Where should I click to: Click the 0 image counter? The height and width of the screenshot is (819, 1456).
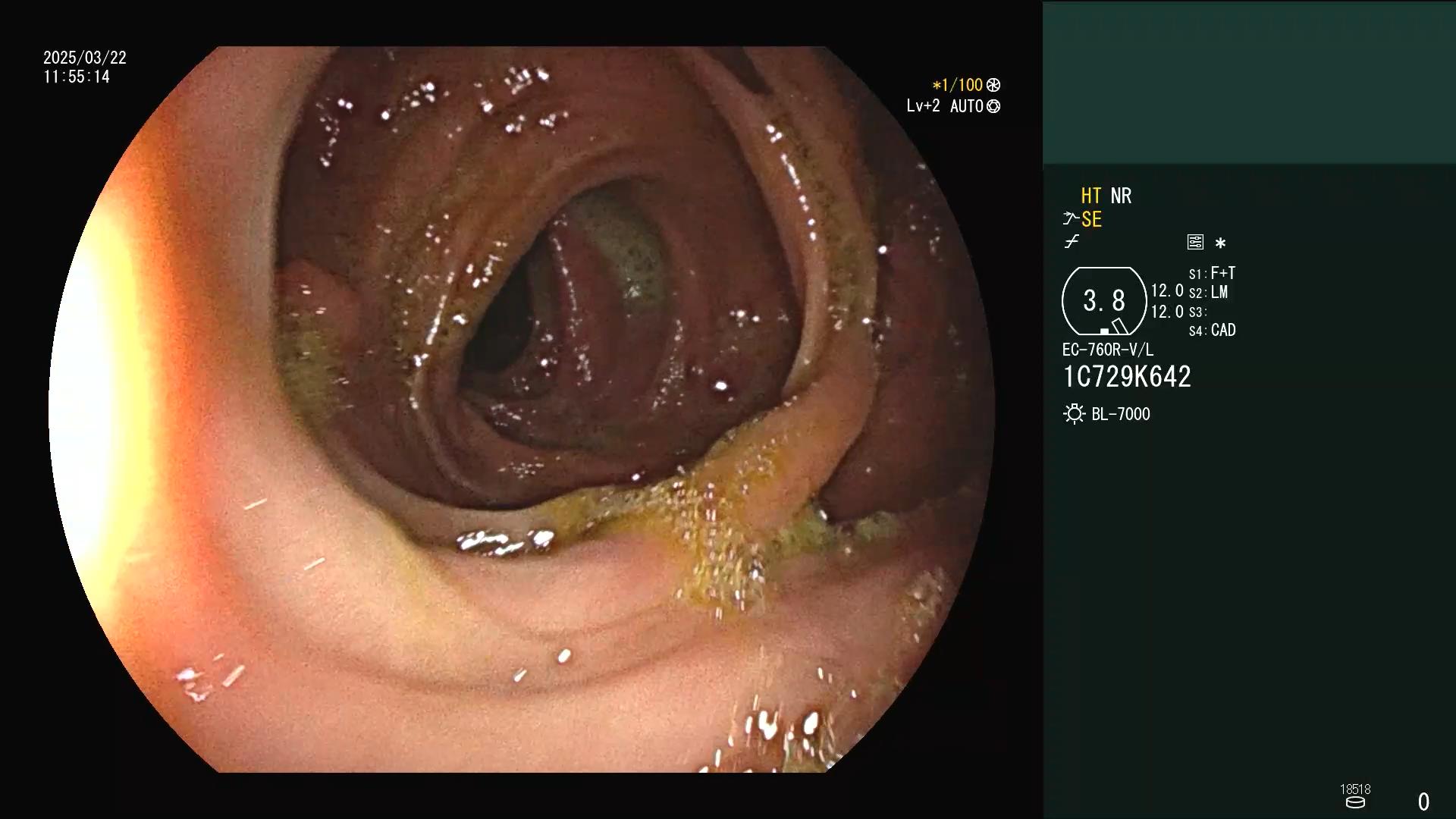1423,802
